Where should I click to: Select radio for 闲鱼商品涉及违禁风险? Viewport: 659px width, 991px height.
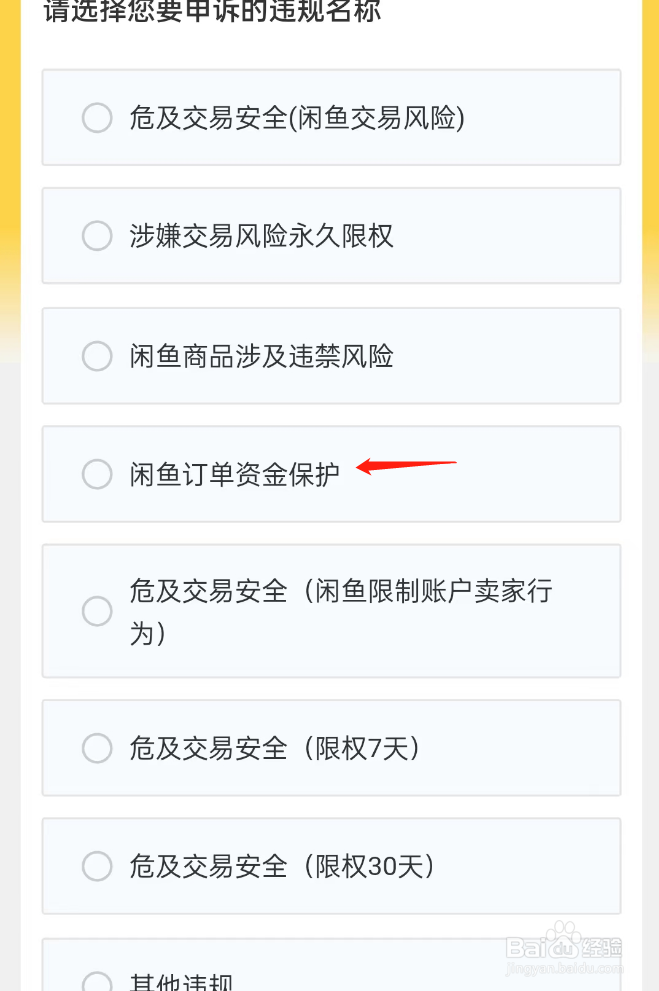pyautogui.click(x=97, y=356)
